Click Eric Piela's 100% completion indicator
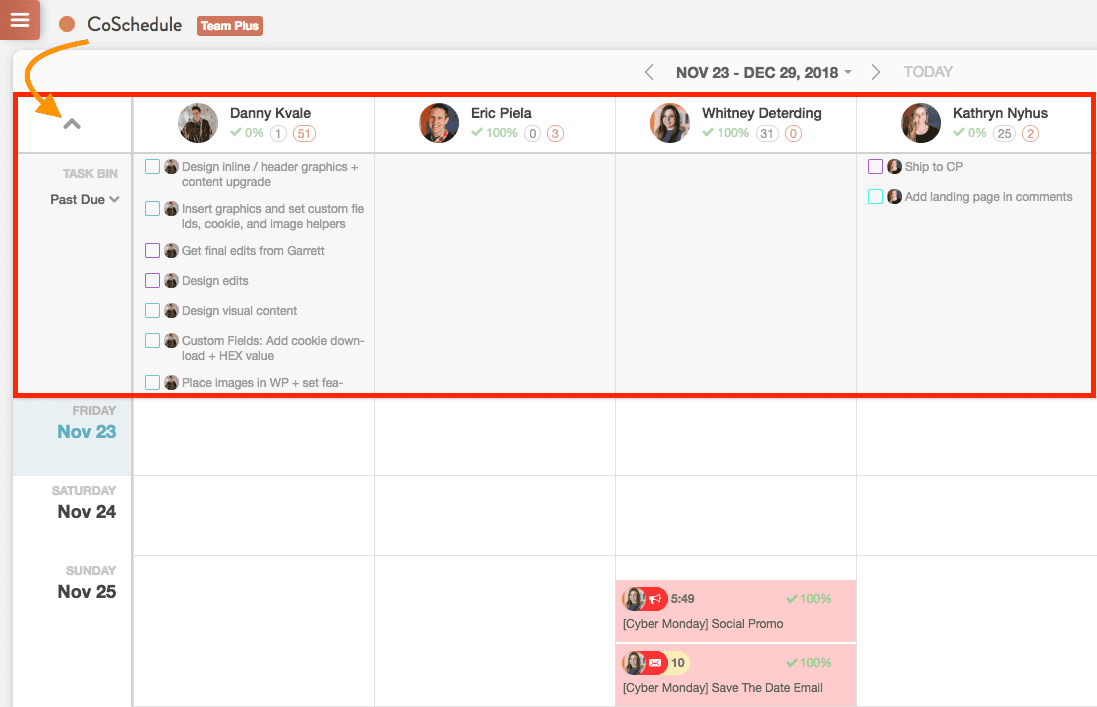 [x=494, y=133]
